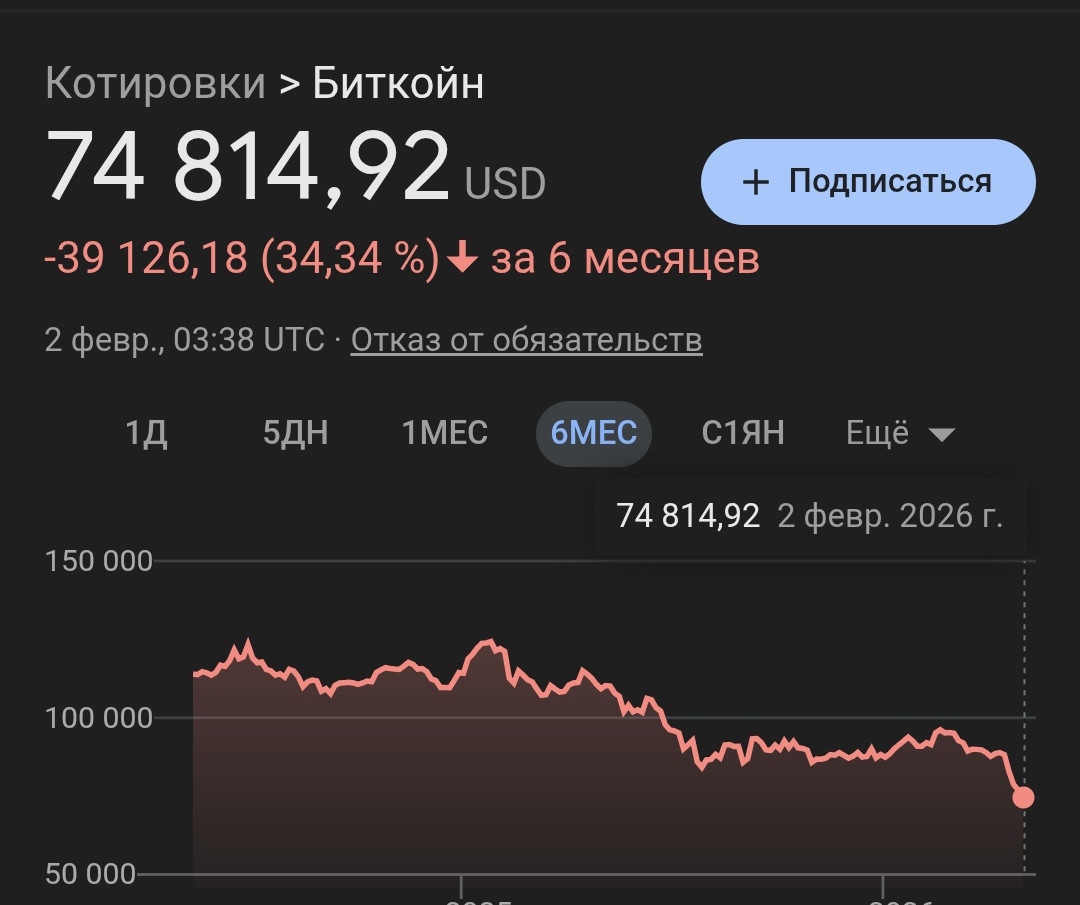This screenshot has height=905, width=1080.
Task: Click the large 74 814,92 headline price
Action: (x=248, y=165)
